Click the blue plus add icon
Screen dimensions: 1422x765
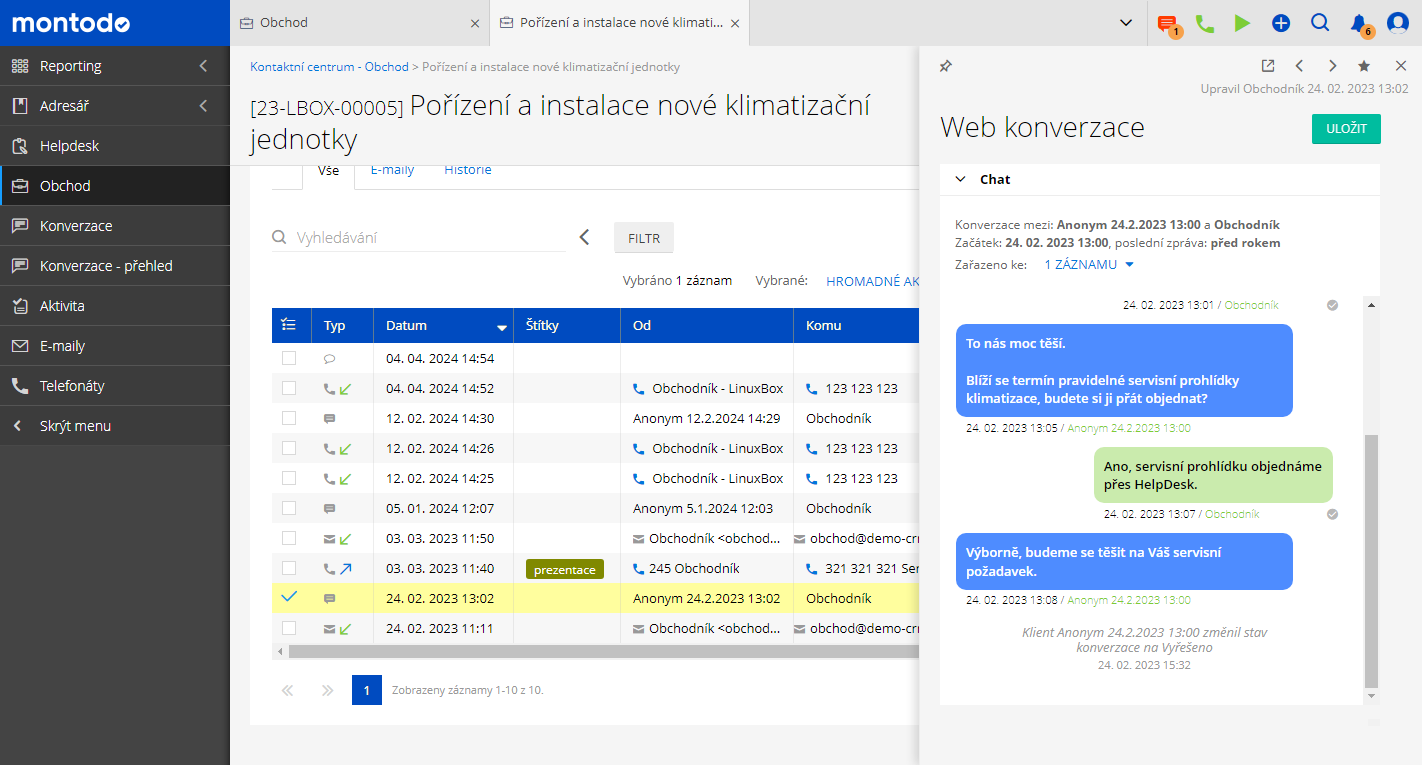(1281, 23)
